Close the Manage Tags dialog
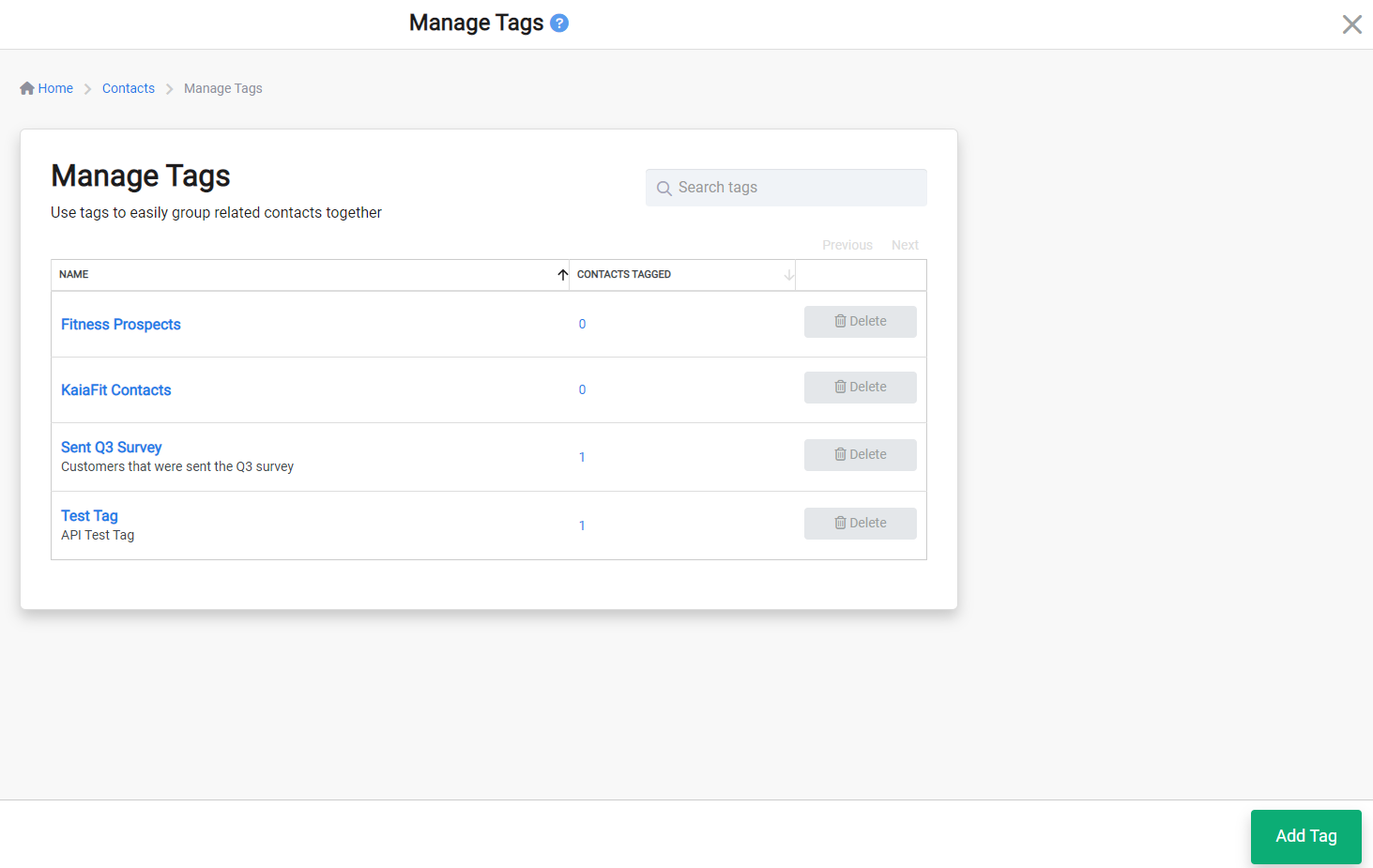 pyautogui.click(x=1351, y=24)
